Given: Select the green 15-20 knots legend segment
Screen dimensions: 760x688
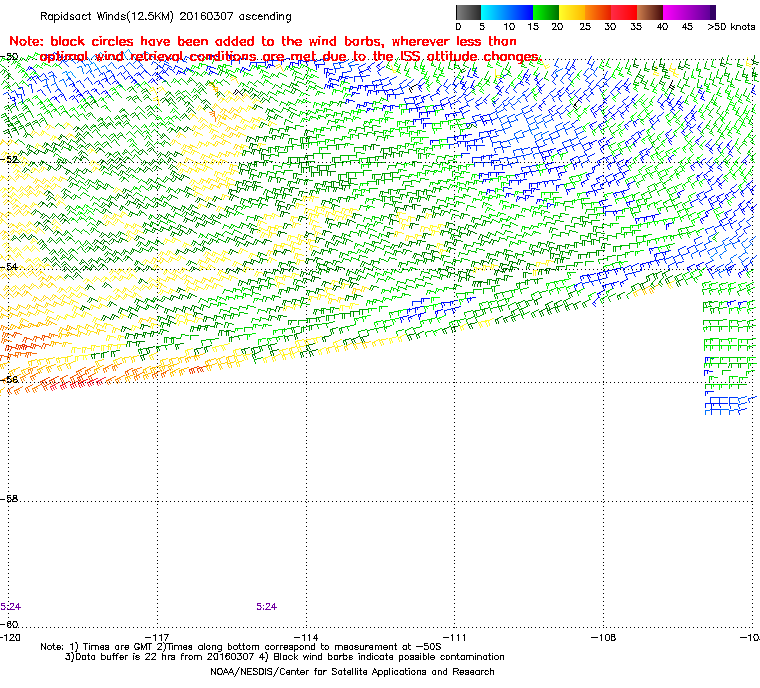Looking at the screenshot, I should [546, 12].
